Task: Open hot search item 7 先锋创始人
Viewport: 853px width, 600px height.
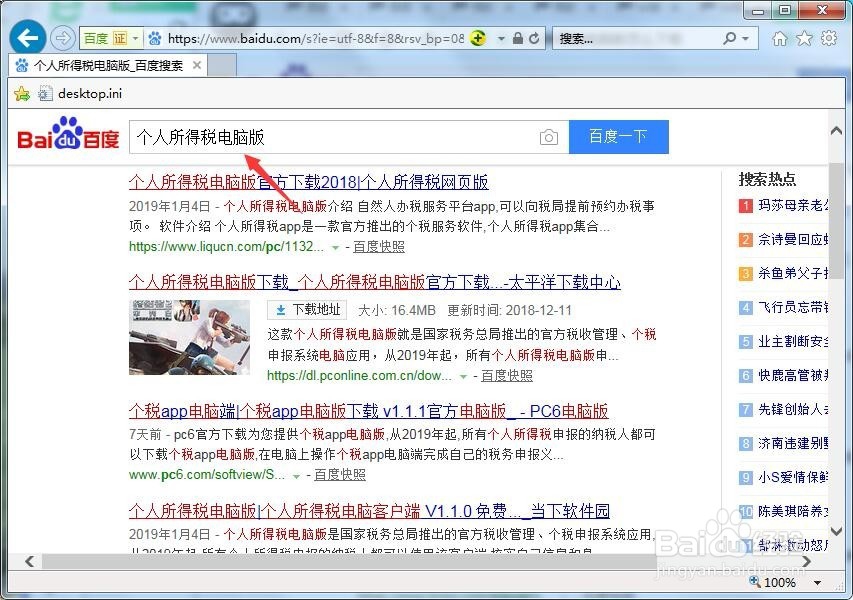Action: coord(783,409)
